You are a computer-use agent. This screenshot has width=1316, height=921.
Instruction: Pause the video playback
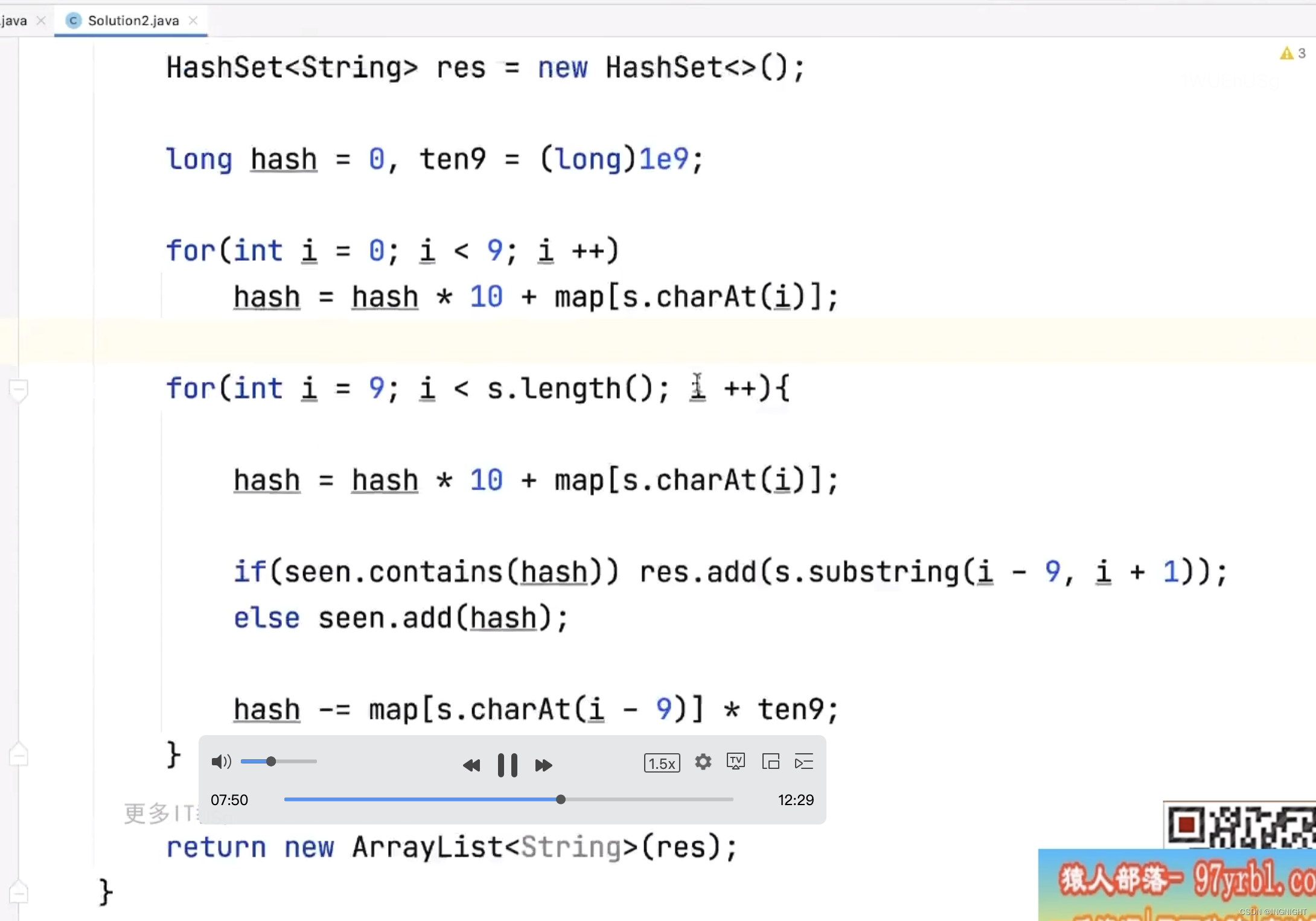pos(507,765)
